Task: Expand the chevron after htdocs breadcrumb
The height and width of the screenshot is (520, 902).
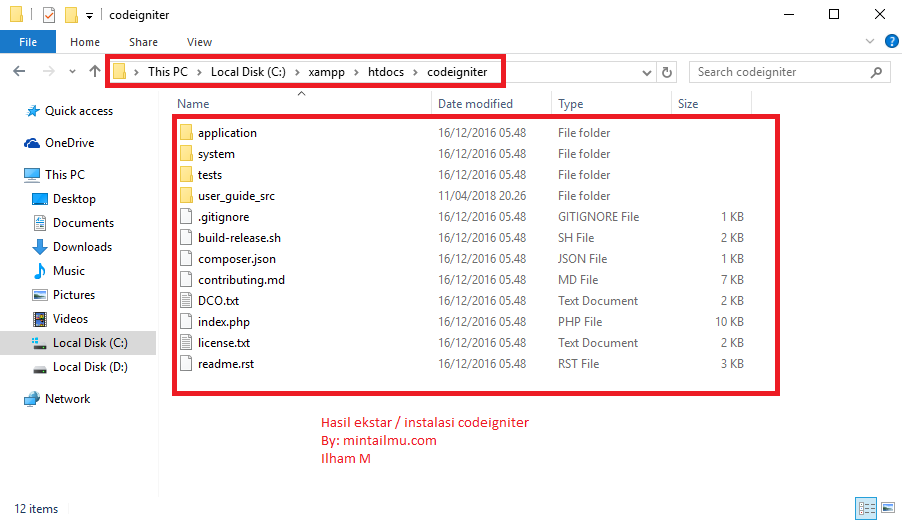Action: [x=415, y=72]
